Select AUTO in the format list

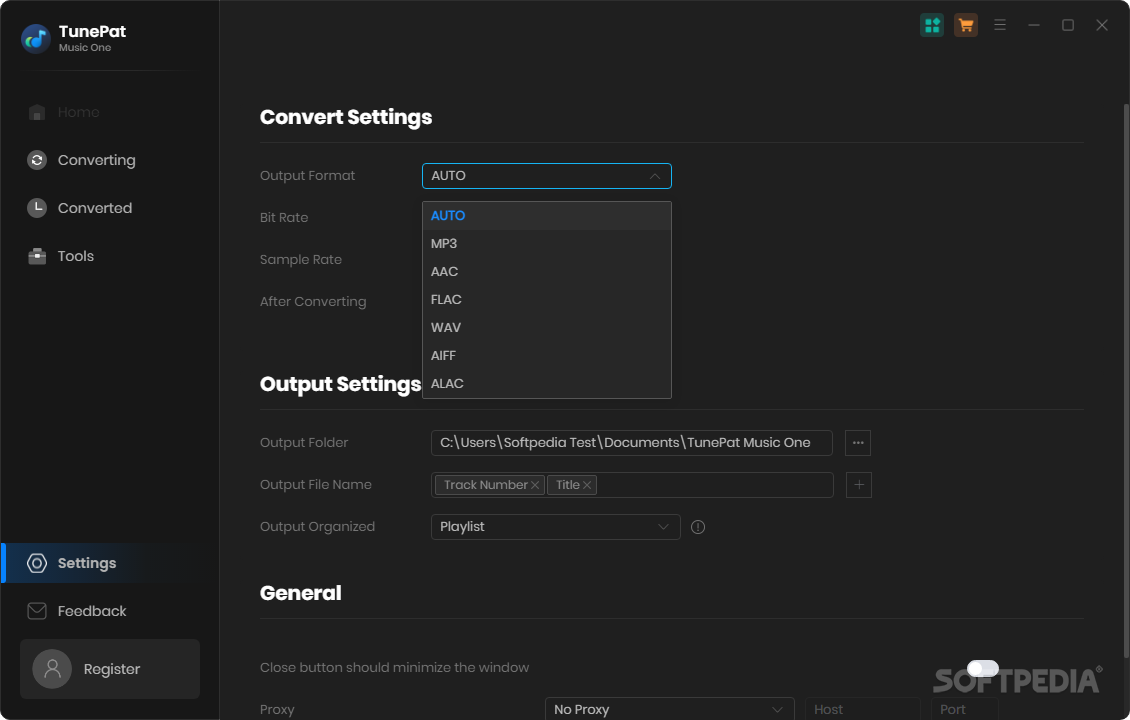coord(546,215)
